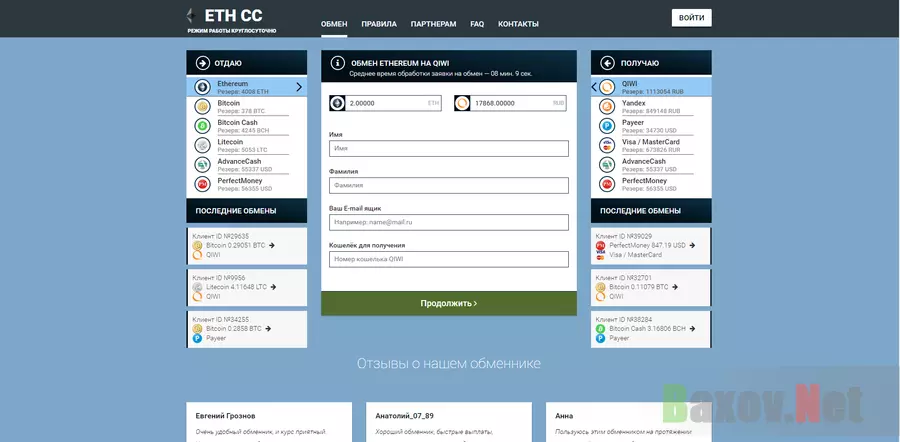Select the Yandex icon in the receive list
The image size is (900, 442).
607,107
